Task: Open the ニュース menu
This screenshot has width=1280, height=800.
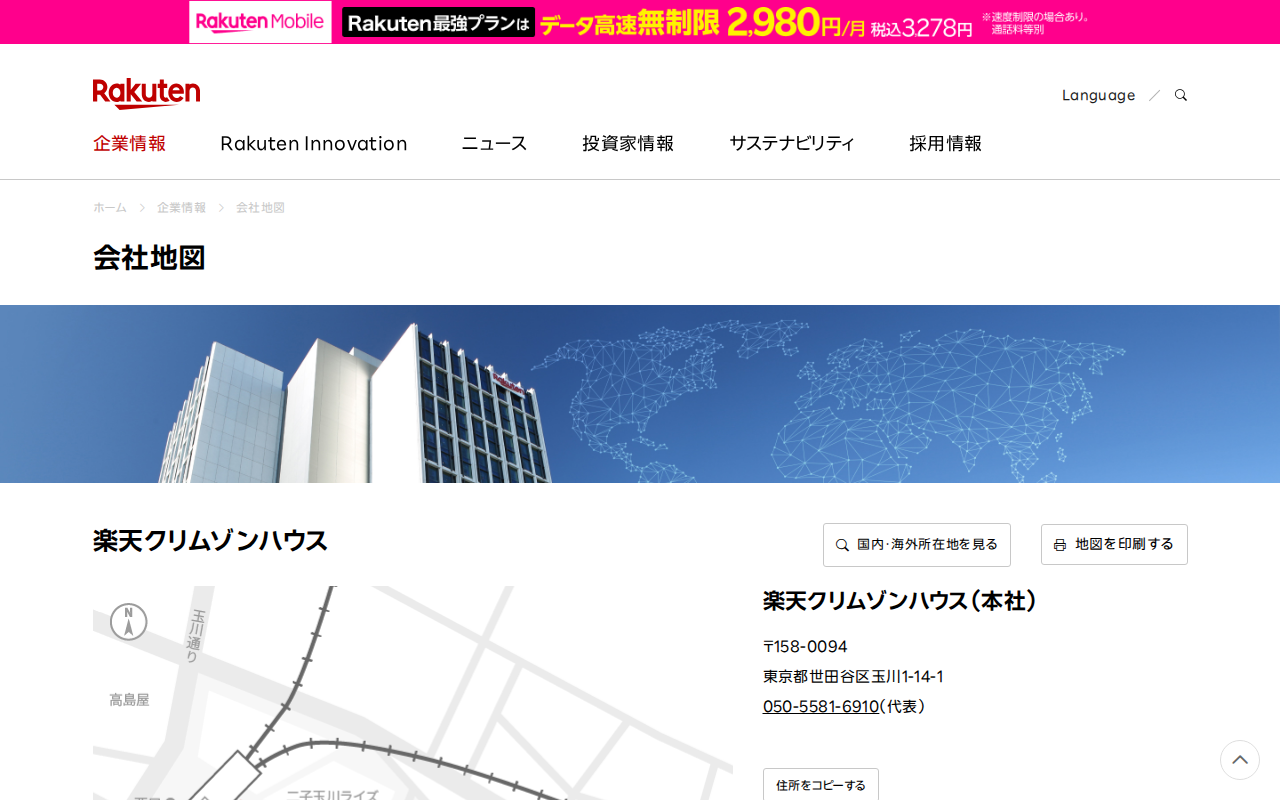Action: pyautogui.click(x=494, y=143)
